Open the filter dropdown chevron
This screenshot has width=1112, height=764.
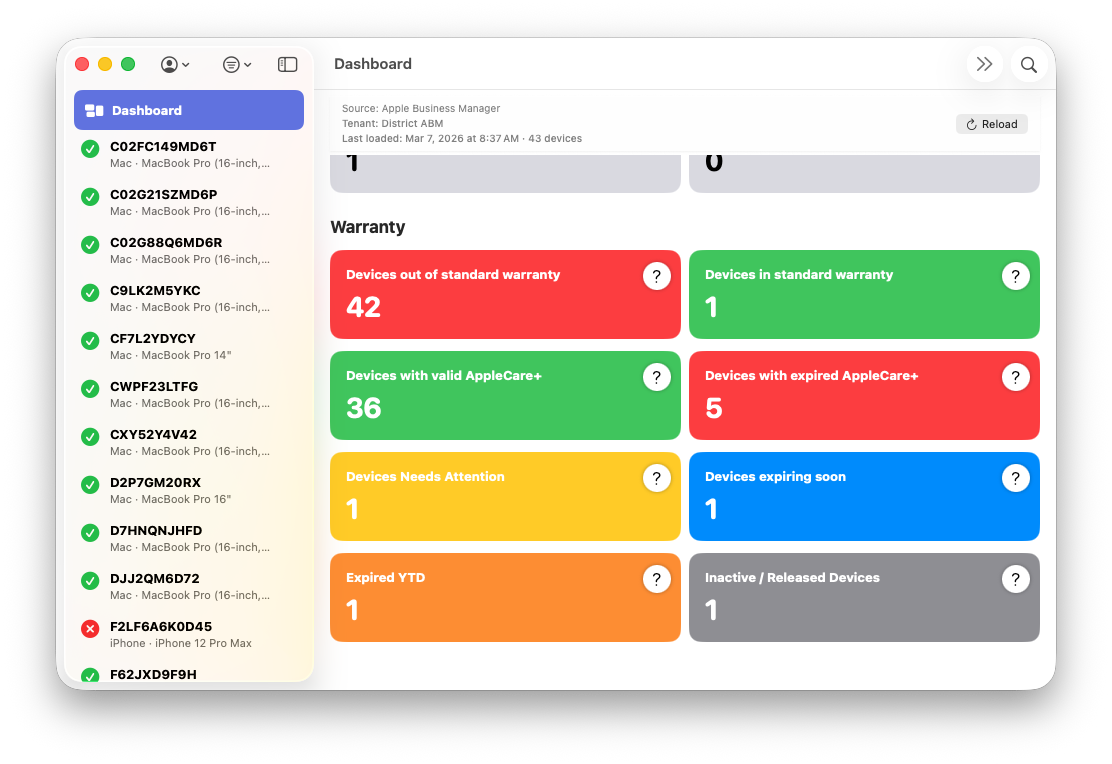249,63
